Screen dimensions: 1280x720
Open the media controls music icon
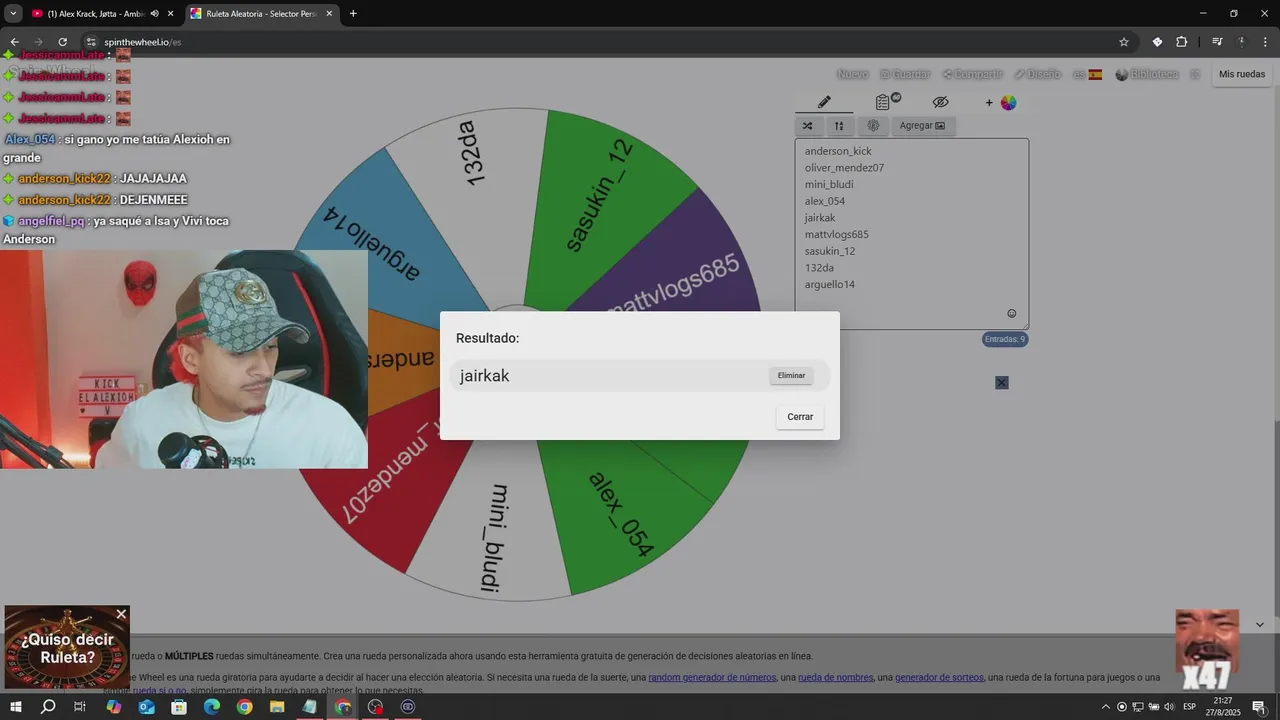click(x=1217, y=42)
